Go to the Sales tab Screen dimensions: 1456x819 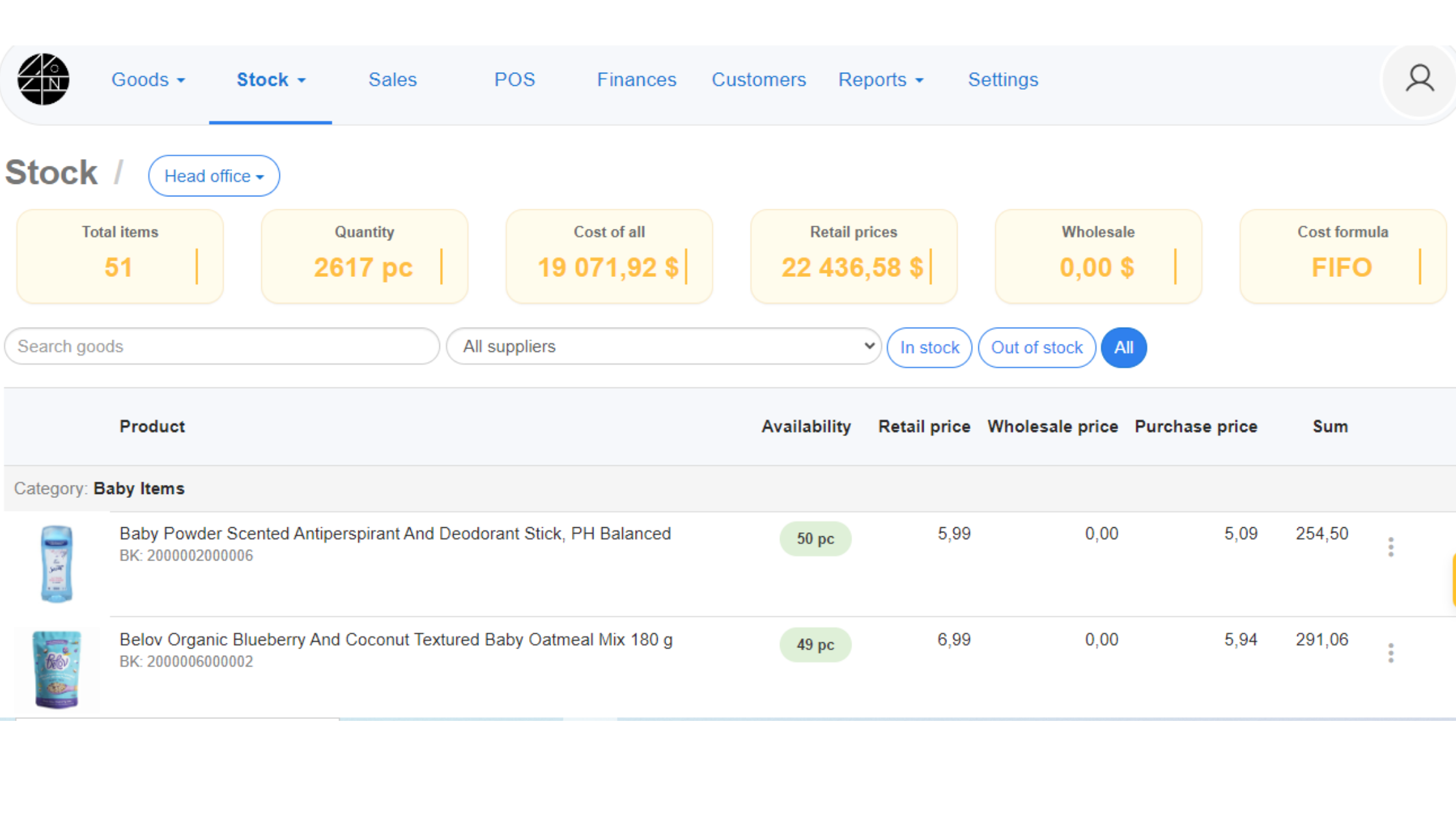point(393,80)
